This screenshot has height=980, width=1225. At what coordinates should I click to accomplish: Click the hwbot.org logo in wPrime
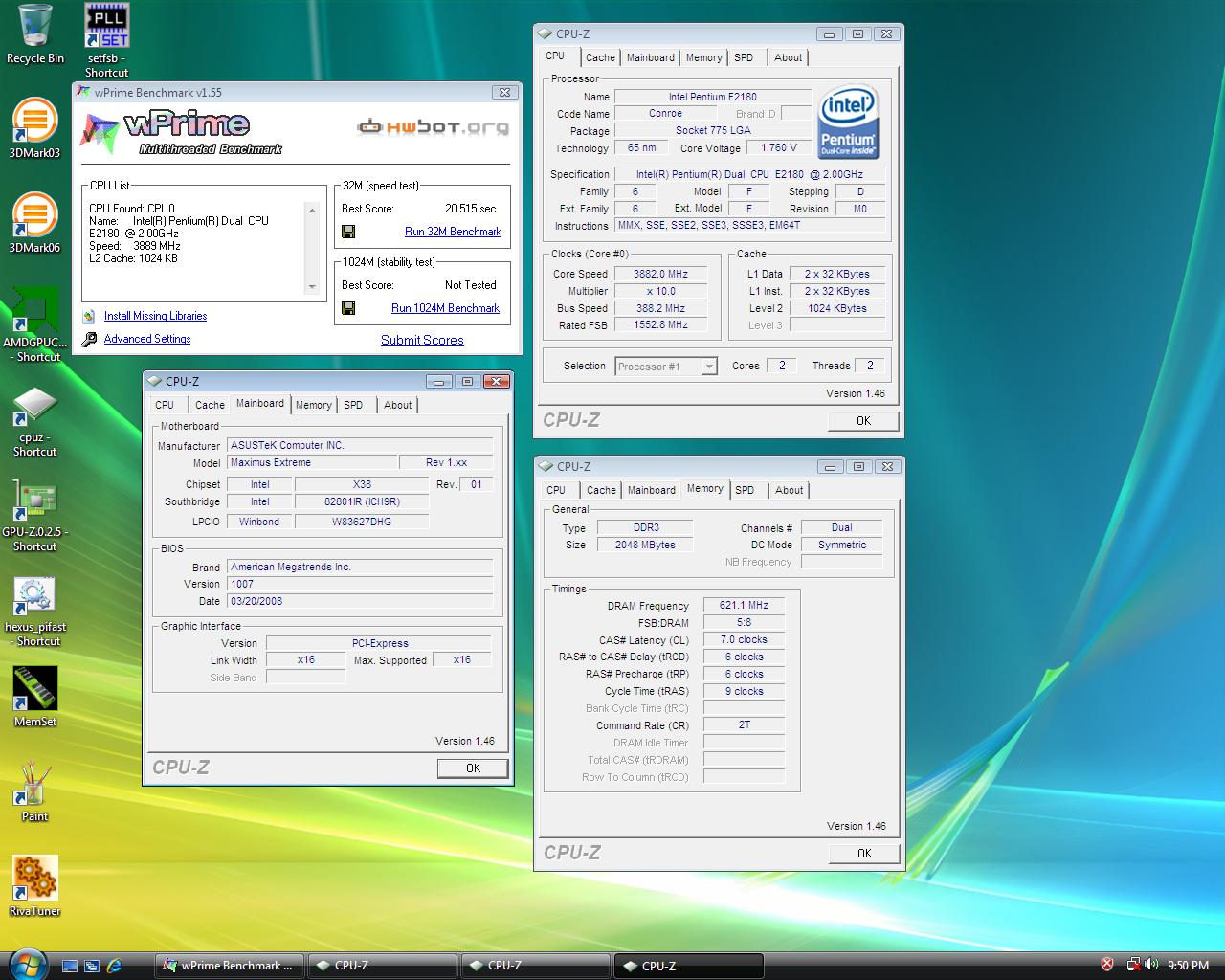433,126
